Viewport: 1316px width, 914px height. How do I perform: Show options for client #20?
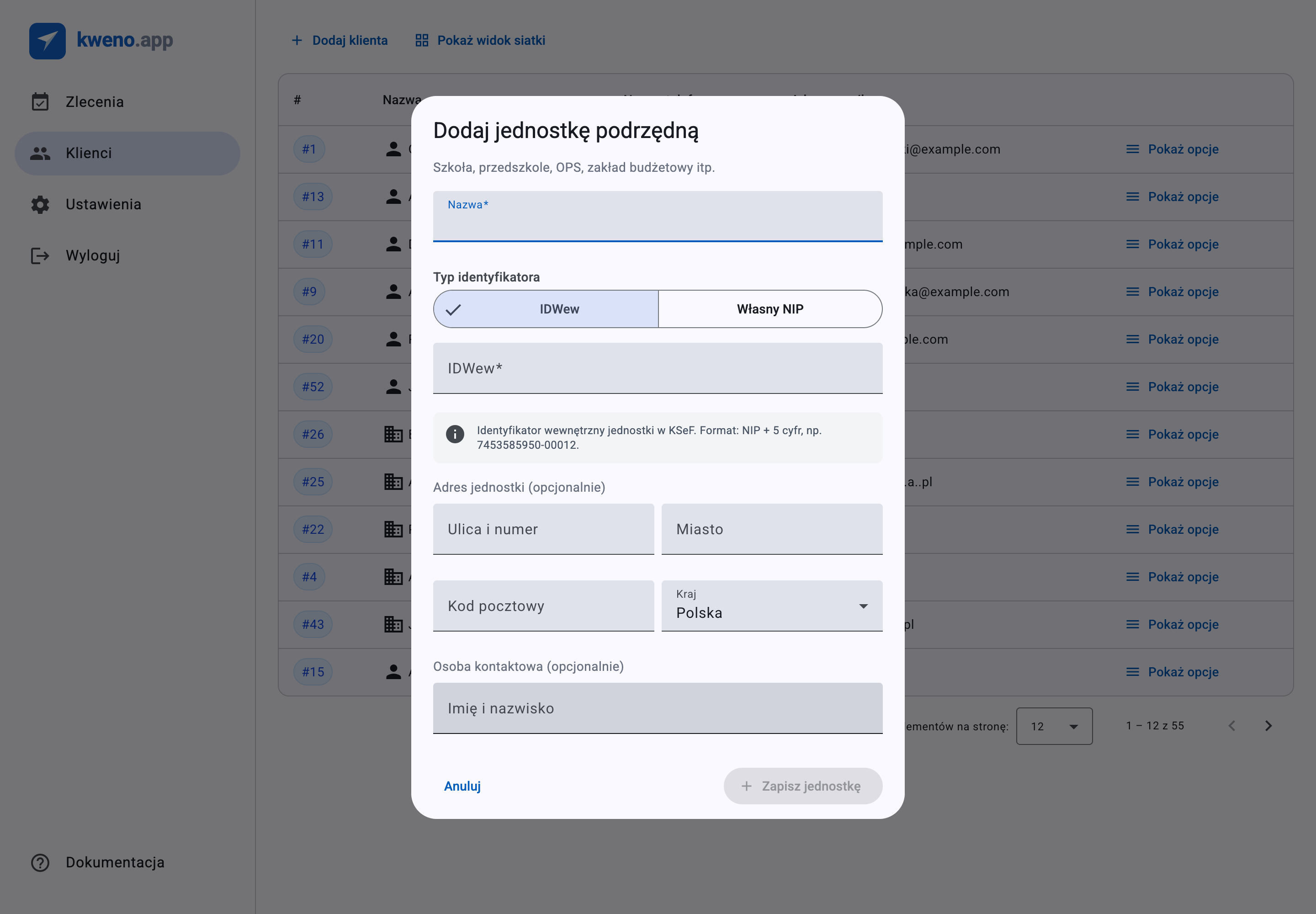[x=1172, y=339]
